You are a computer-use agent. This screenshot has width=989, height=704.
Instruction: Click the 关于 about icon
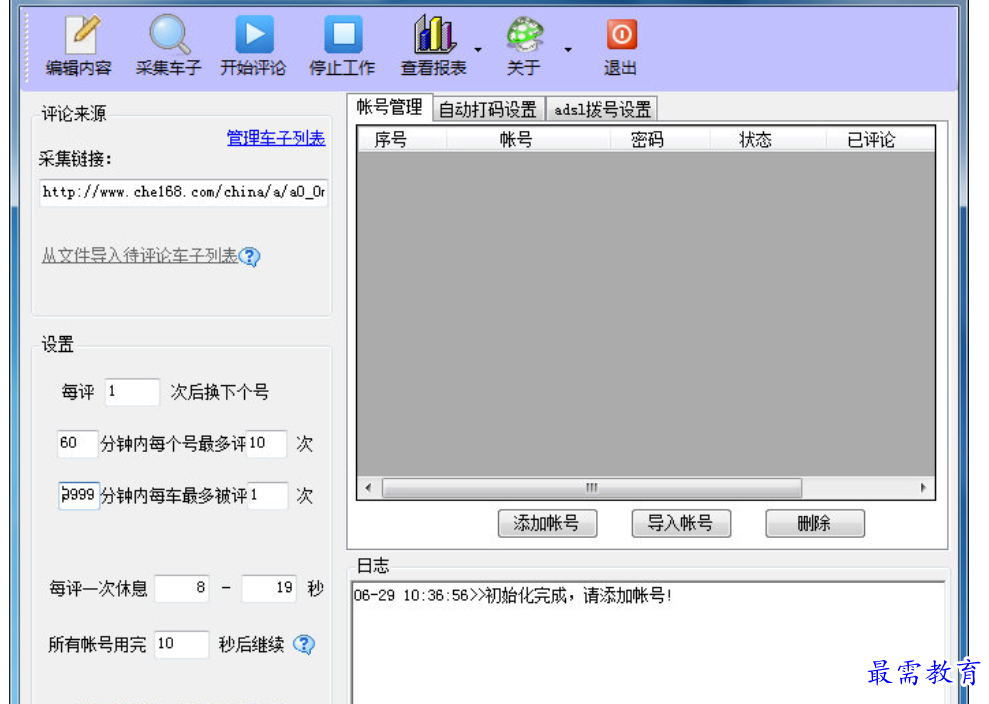click(523, 36)
